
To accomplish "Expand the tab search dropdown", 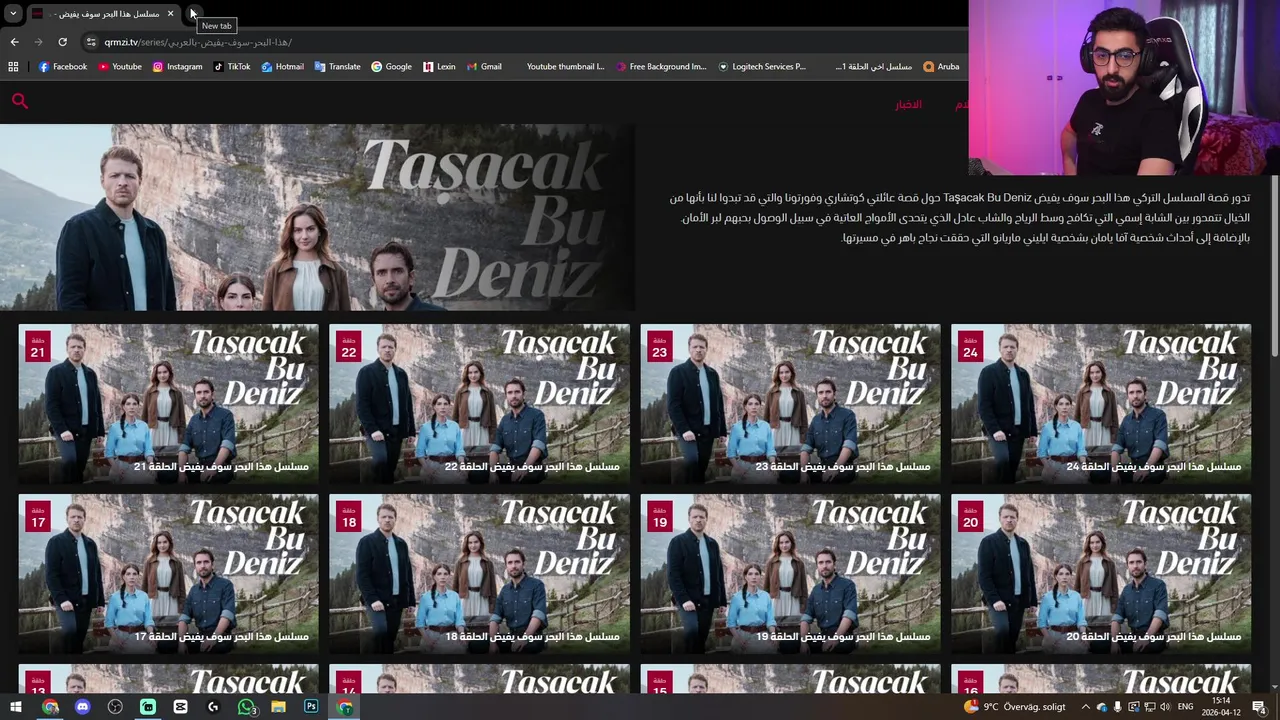I will 13,14.
